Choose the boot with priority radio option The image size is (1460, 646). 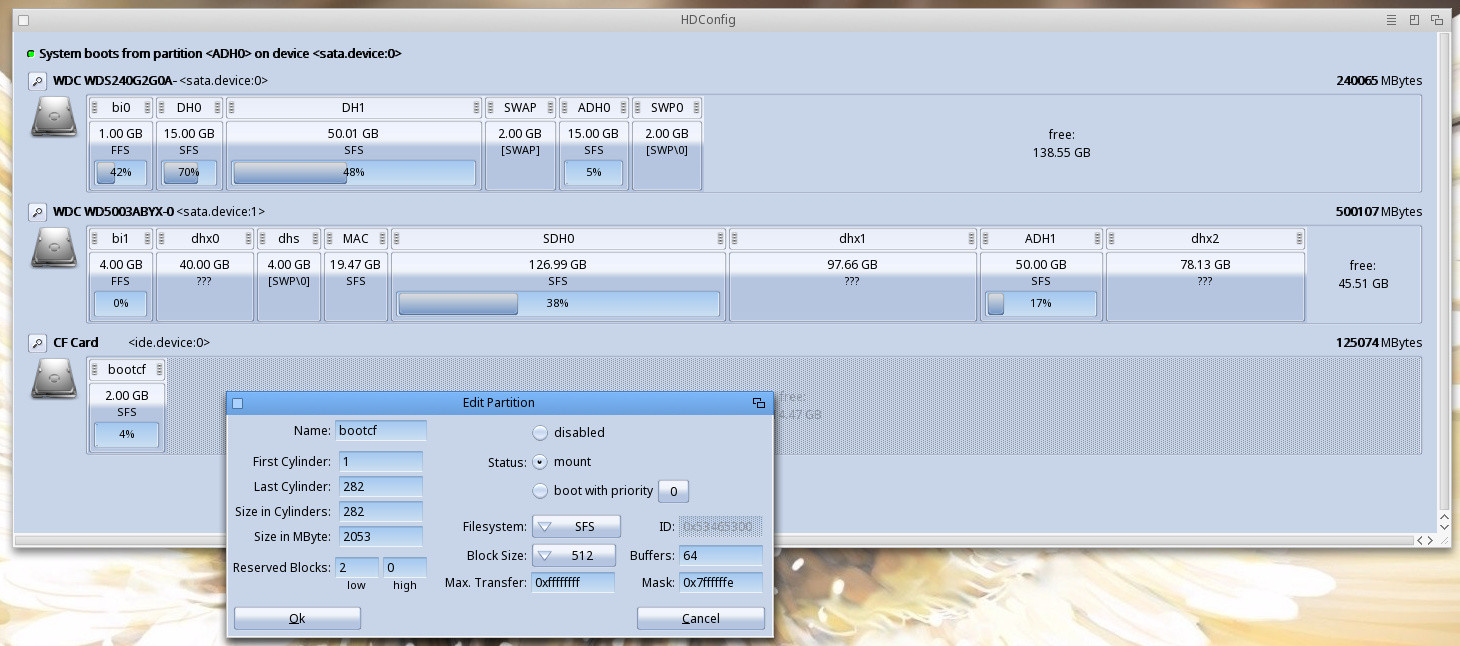click(540, 491)
